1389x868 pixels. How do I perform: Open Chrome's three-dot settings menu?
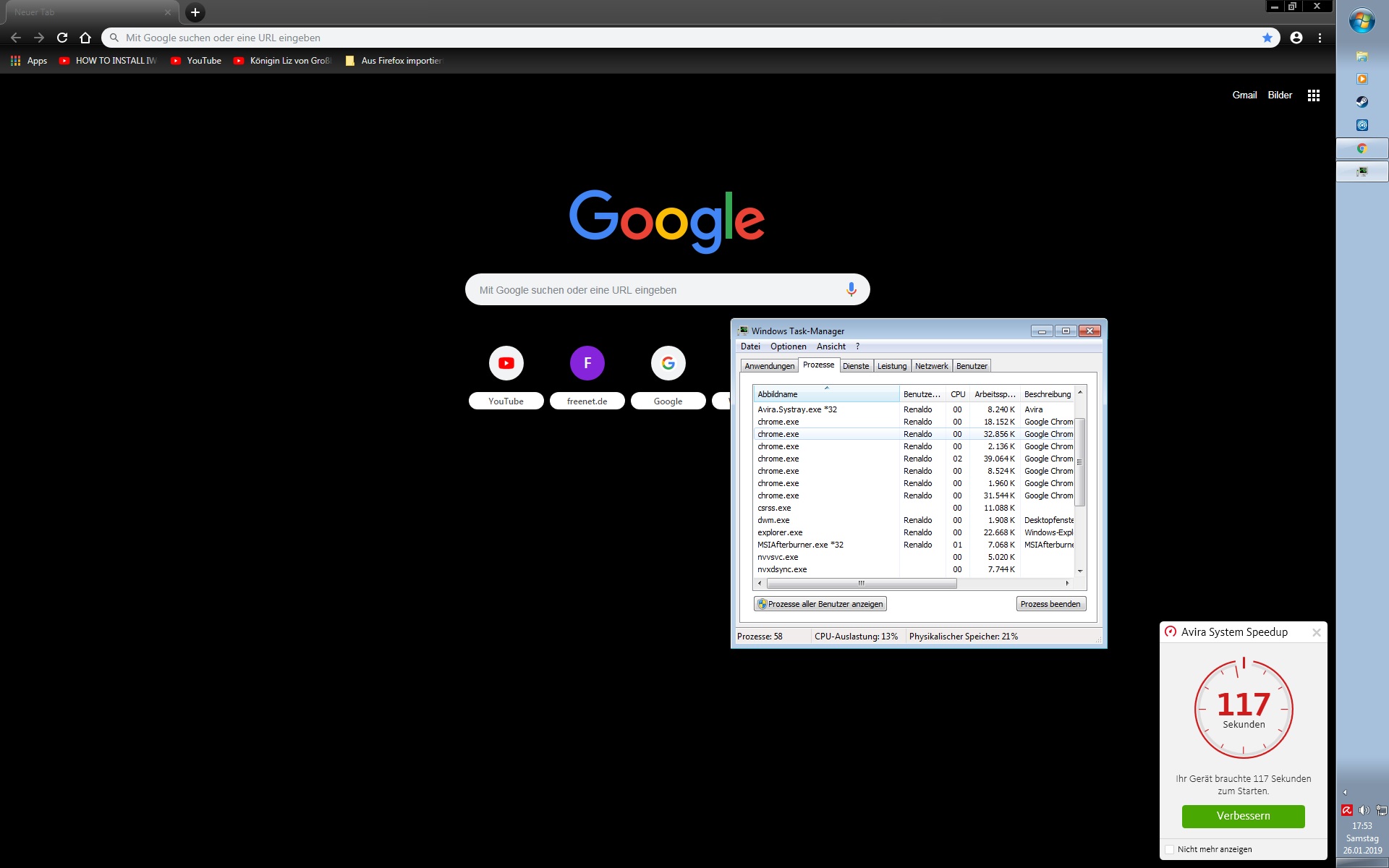[1320, 38]
